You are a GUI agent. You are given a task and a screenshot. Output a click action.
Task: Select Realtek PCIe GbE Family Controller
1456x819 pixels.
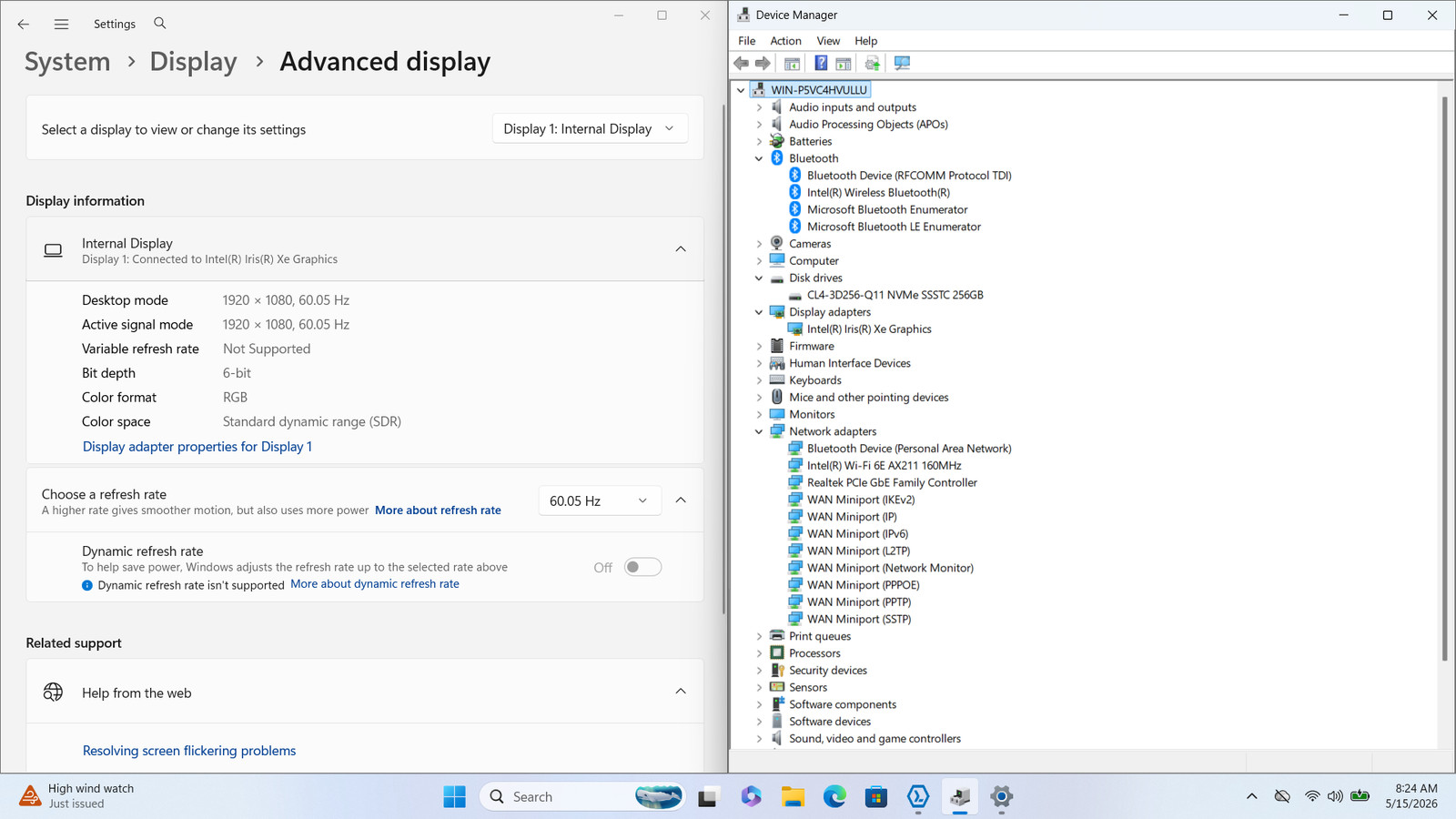pos(892,482)
